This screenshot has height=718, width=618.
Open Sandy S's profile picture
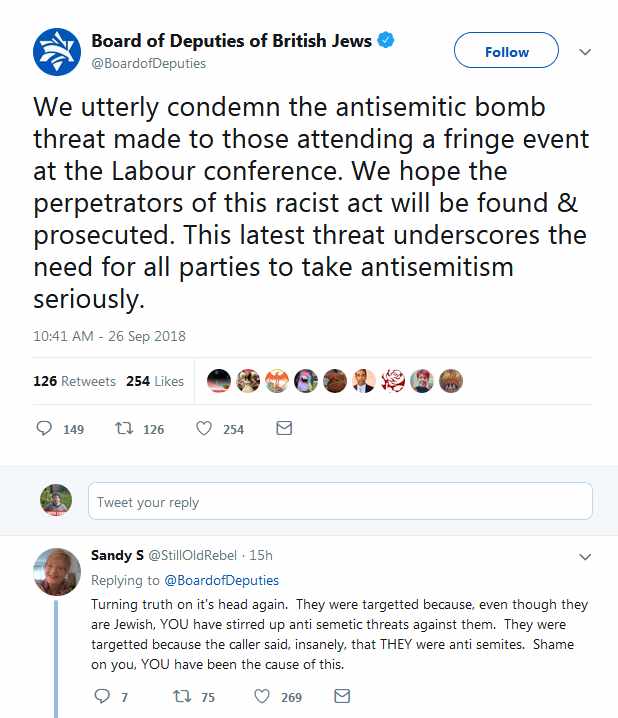tap(57, 572)
